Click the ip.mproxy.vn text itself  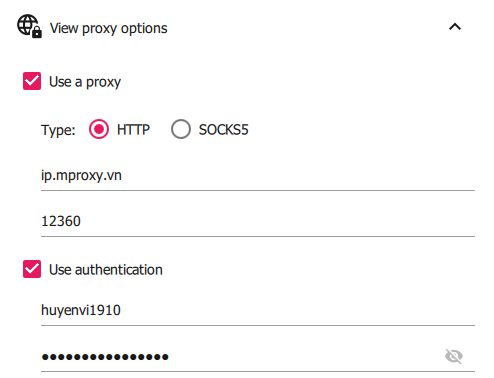81,176
